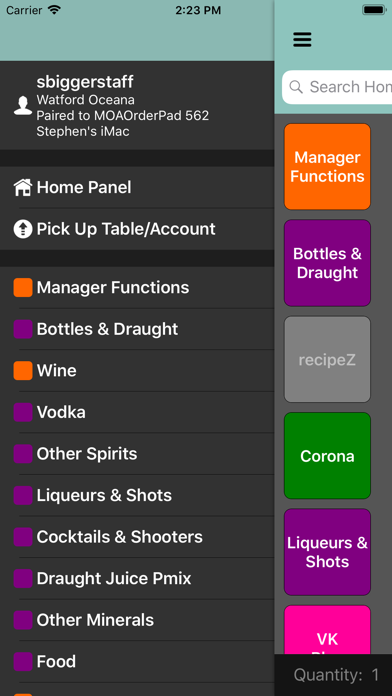Choose Other Spirits from the menu

(137, 454)
